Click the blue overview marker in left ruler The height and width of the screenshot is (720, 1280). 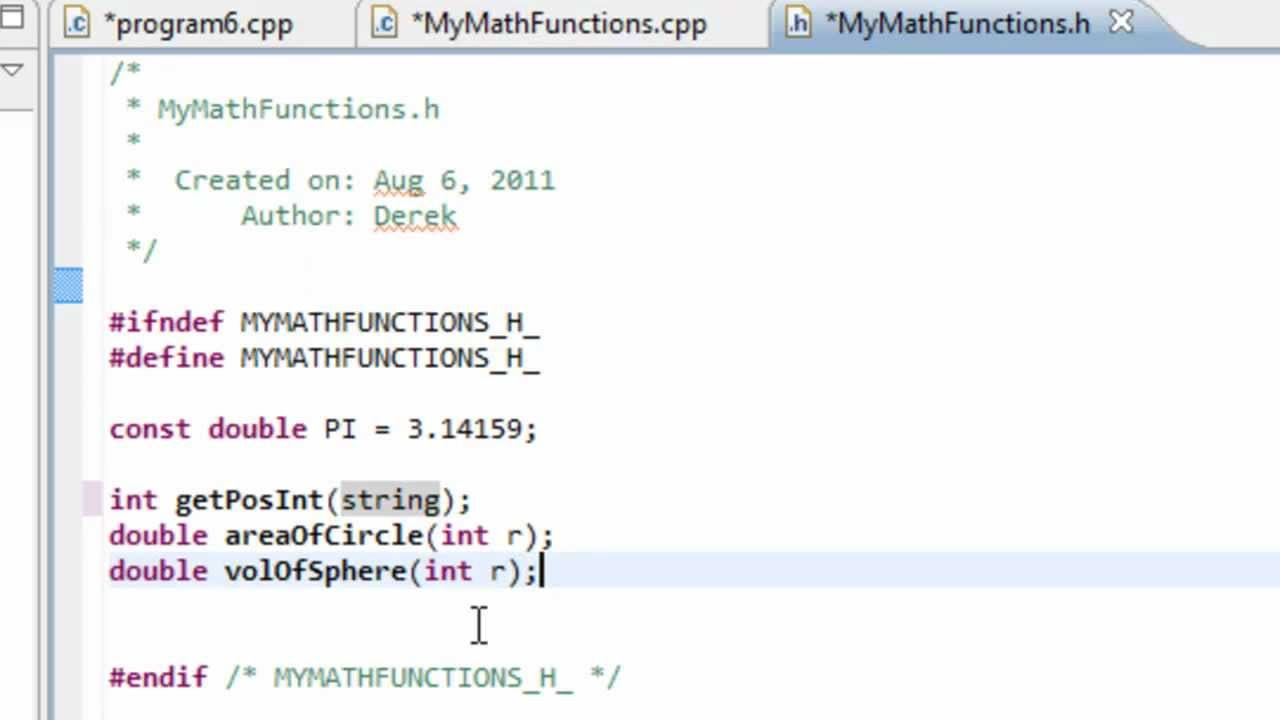[67, 285]
